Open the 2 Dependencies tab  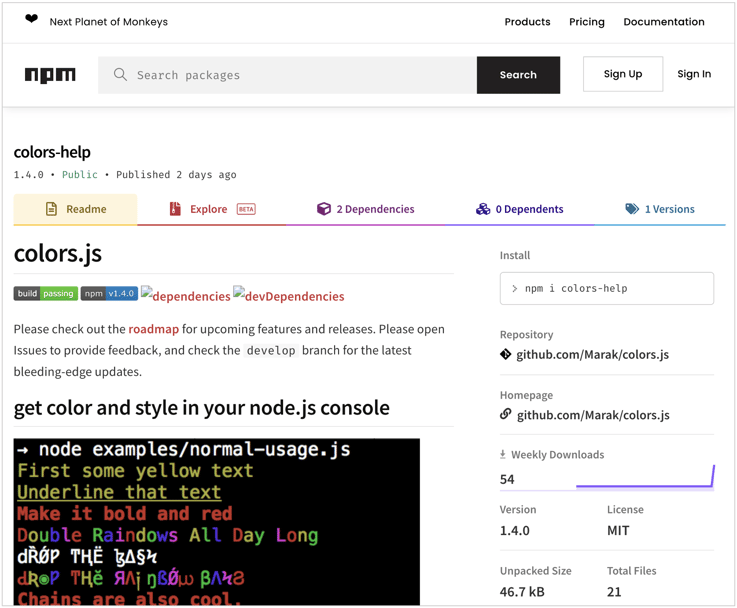[x=366, y=210]
